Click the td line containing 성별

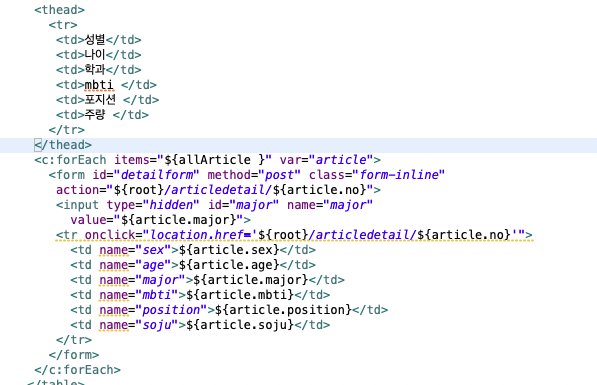pos(99,40)
